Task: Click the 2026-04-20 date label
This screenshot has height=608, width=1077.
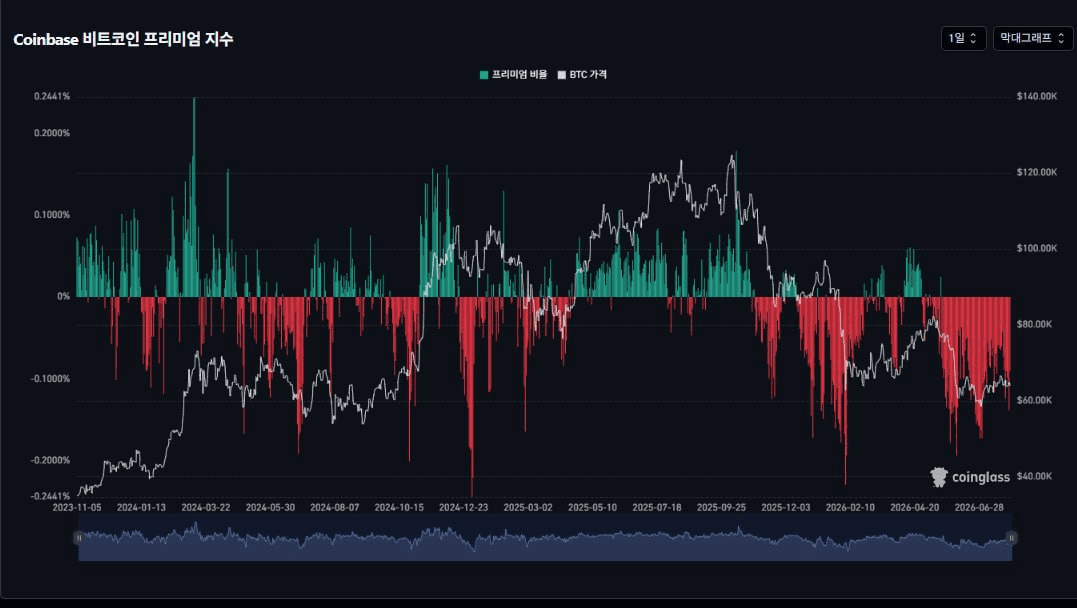Action: pyautogui.click(x=914, y=507)
